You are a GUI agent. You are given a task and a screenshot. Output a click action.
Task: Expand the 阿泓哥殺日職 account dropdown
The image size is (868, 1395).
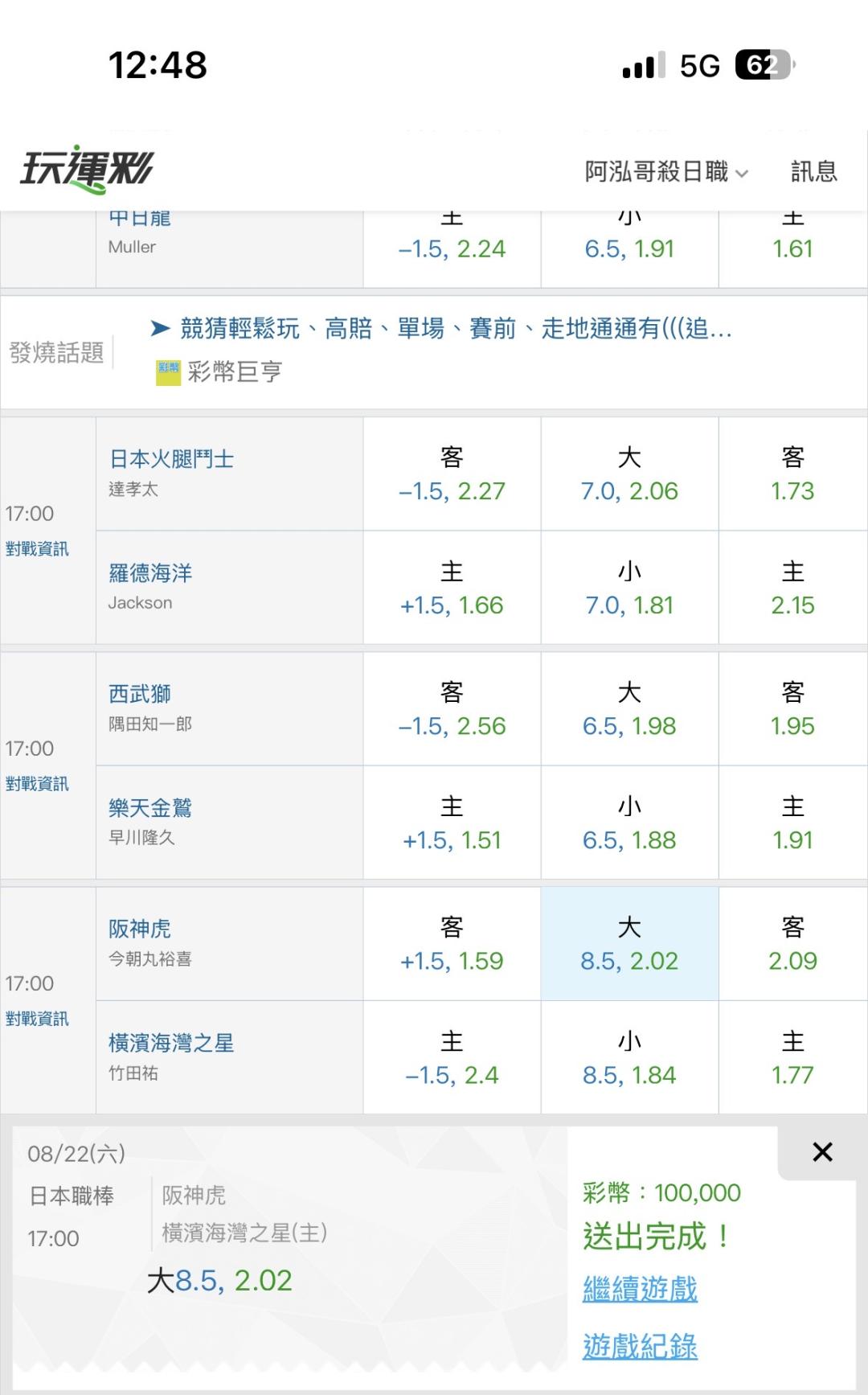[666, 171]
